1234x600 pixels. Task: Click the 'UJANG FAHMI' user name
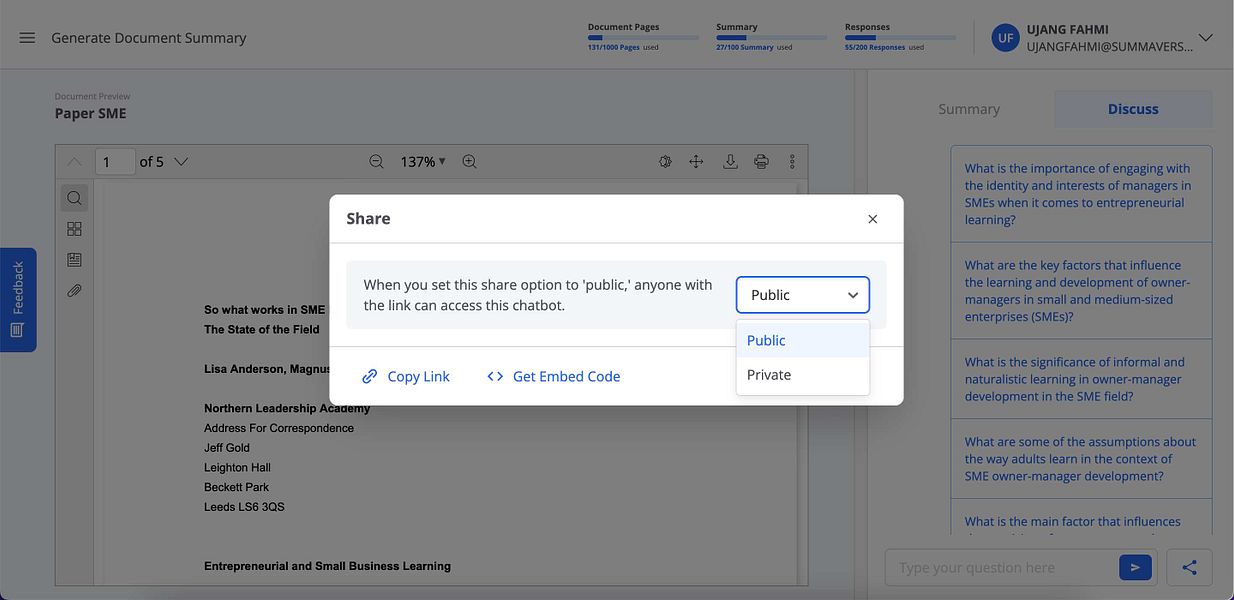1068,30
